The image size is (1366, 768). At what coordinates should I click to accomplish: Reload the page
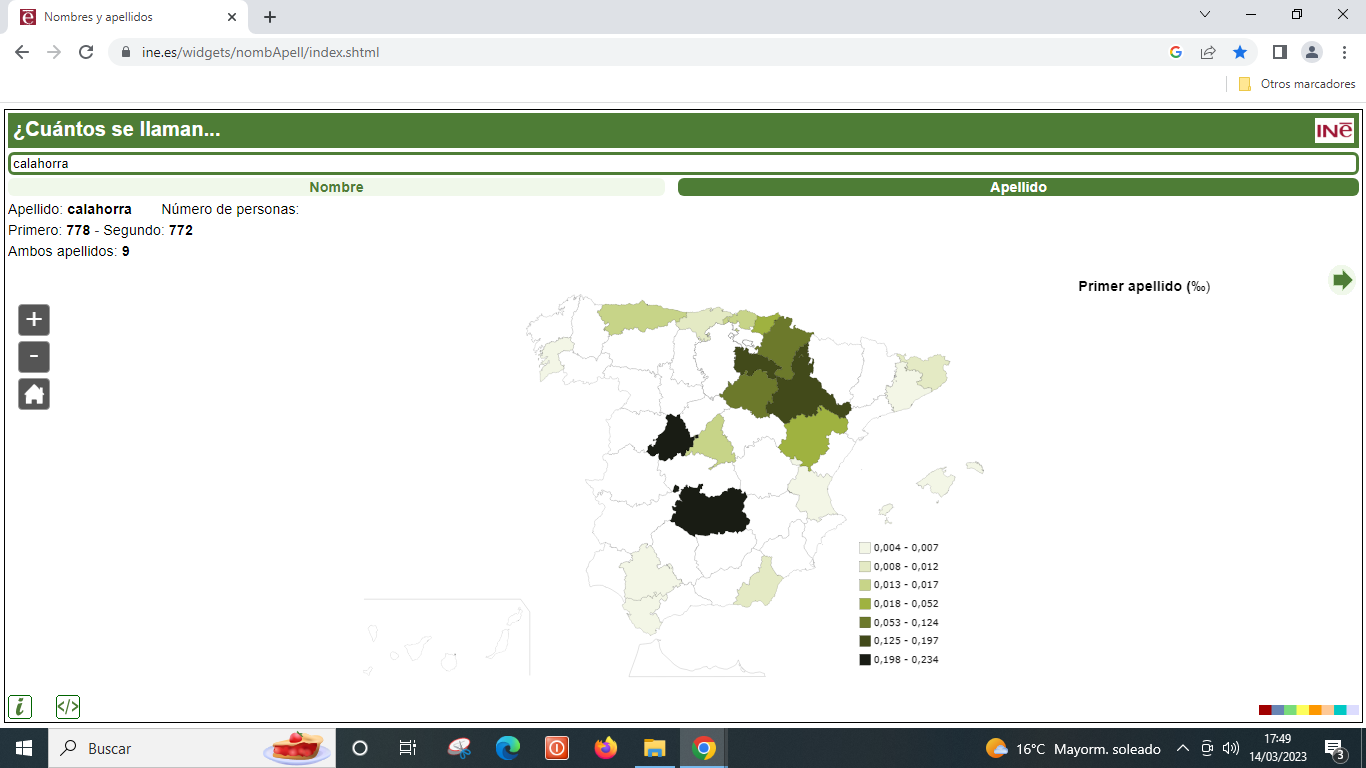85,52
